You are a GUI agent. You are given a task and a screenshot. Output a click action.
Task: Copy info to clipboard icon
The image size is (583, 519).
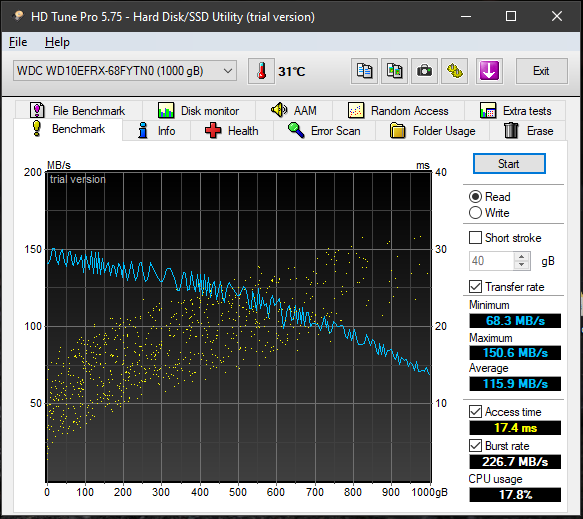[364, 71]
